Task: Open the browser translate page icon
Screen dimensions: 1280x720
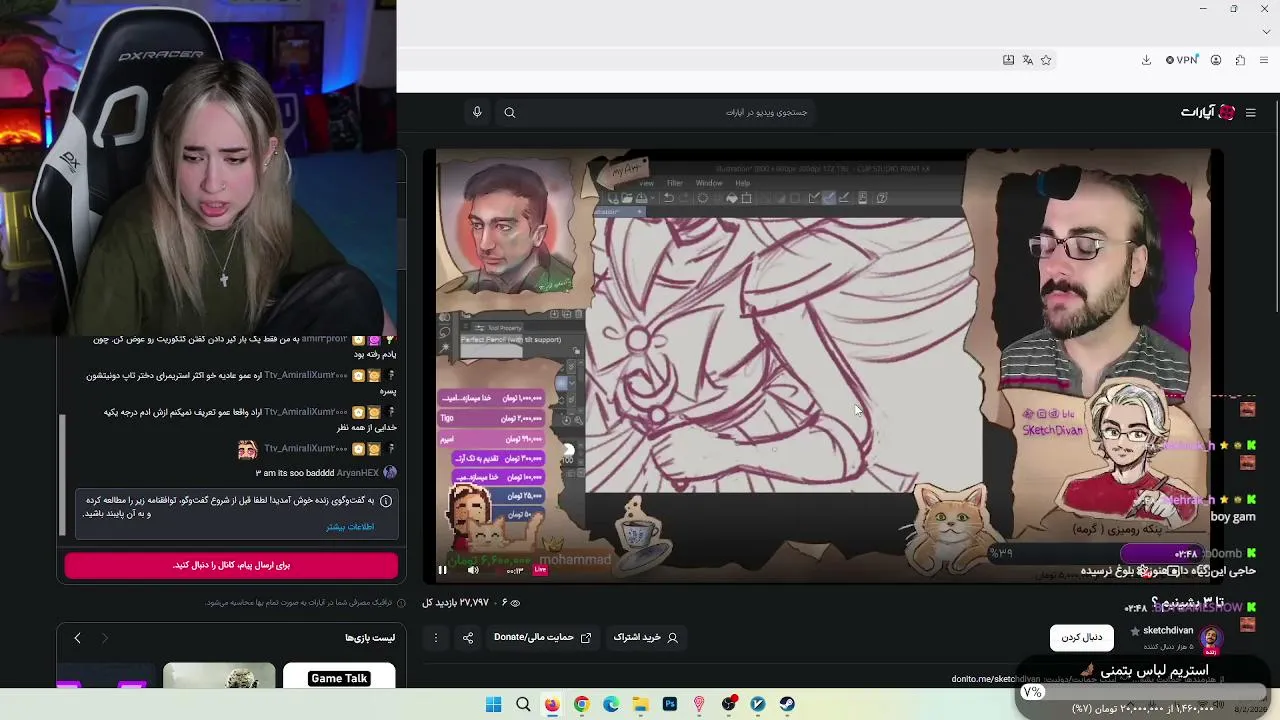Action: (1027, 60)
